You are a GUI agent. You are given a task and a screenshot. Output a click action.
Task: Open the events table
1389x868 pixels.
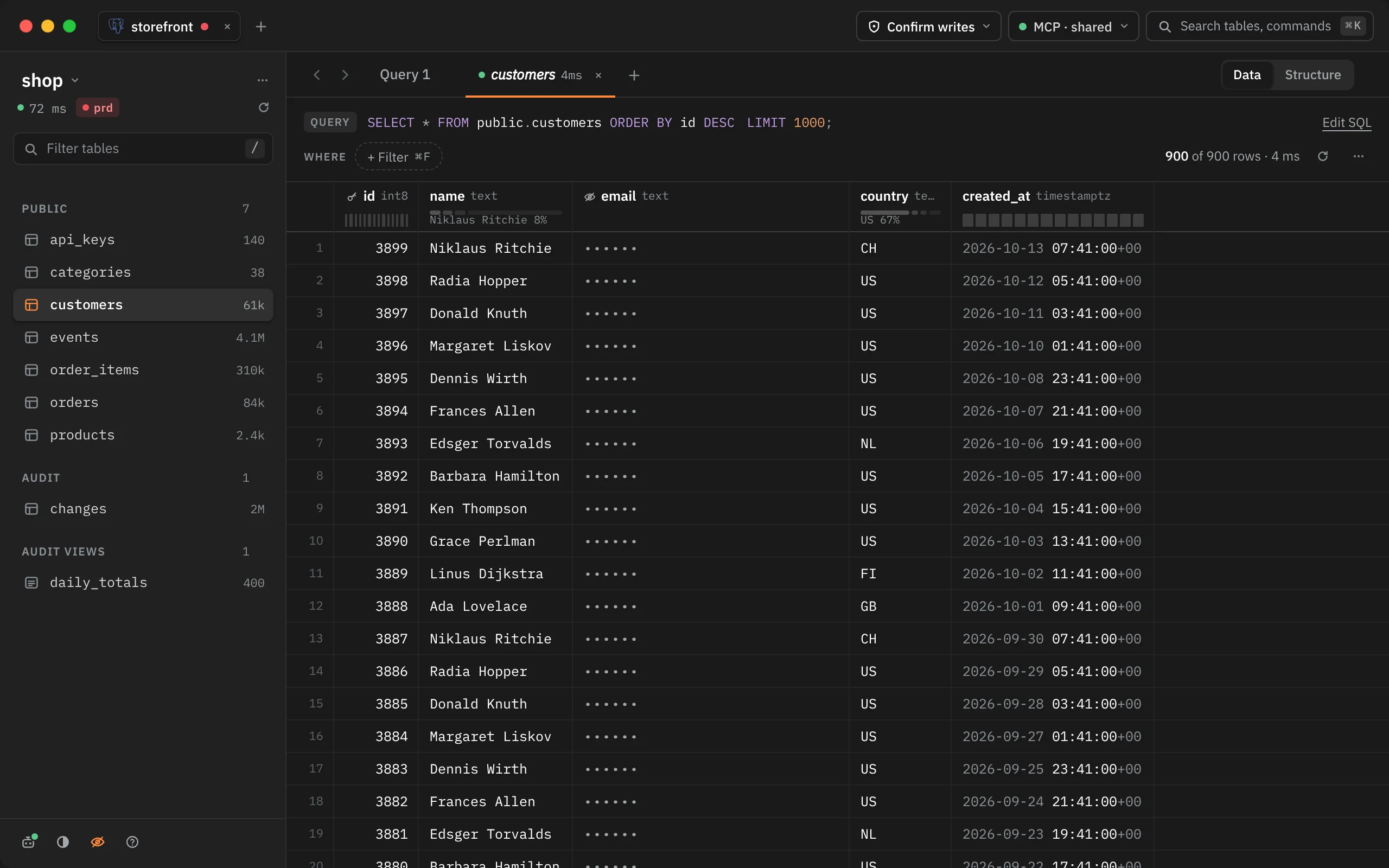coord(143,337)
